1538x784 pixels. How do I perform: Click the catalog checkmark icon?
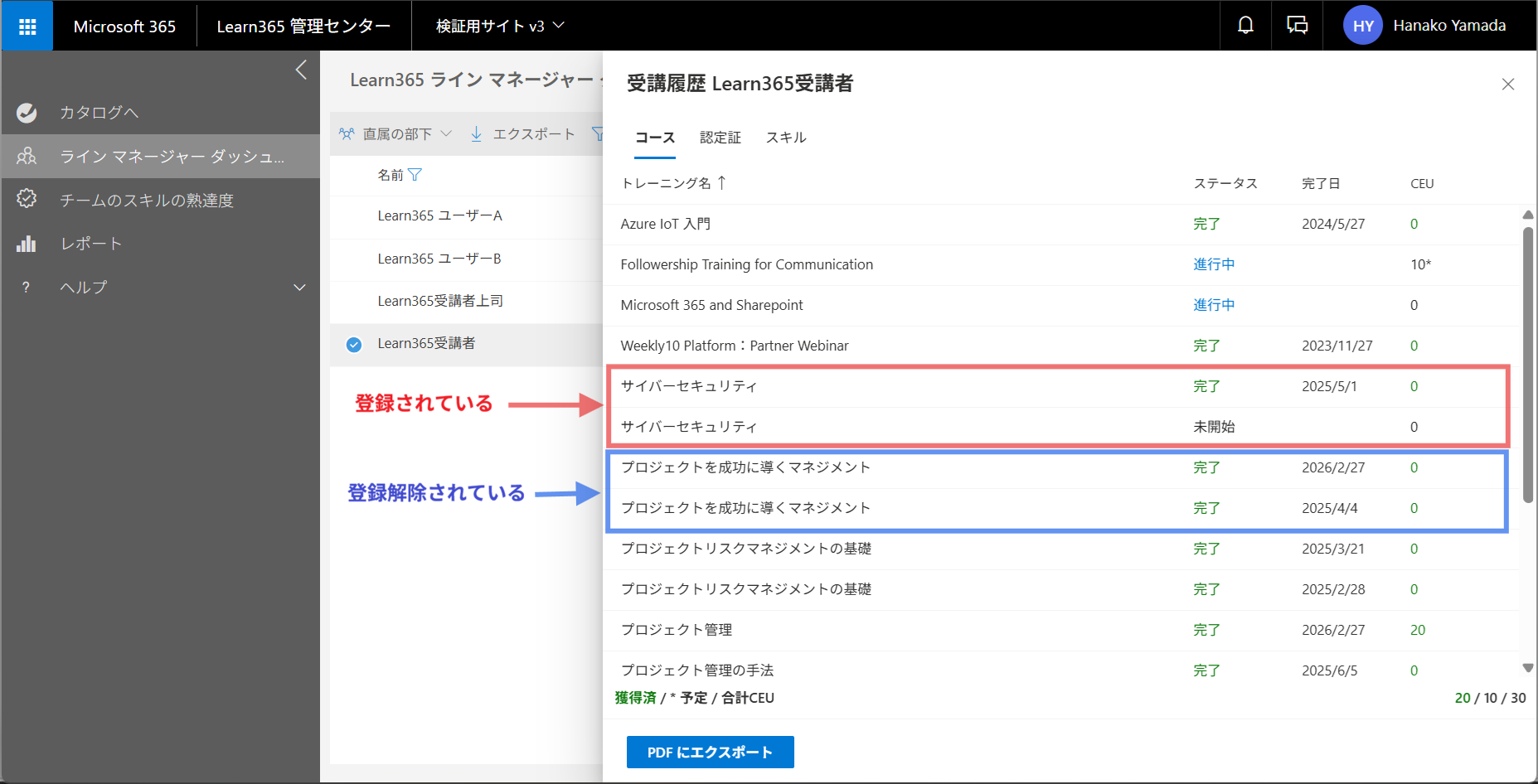click(27, 113)
